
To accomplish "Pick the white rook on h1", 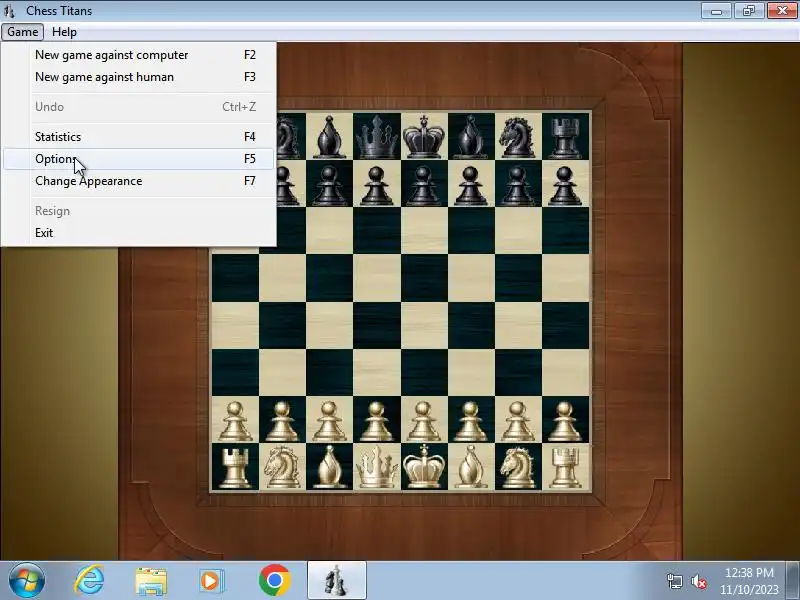I will pyautogui.click(x=565, y=468).
